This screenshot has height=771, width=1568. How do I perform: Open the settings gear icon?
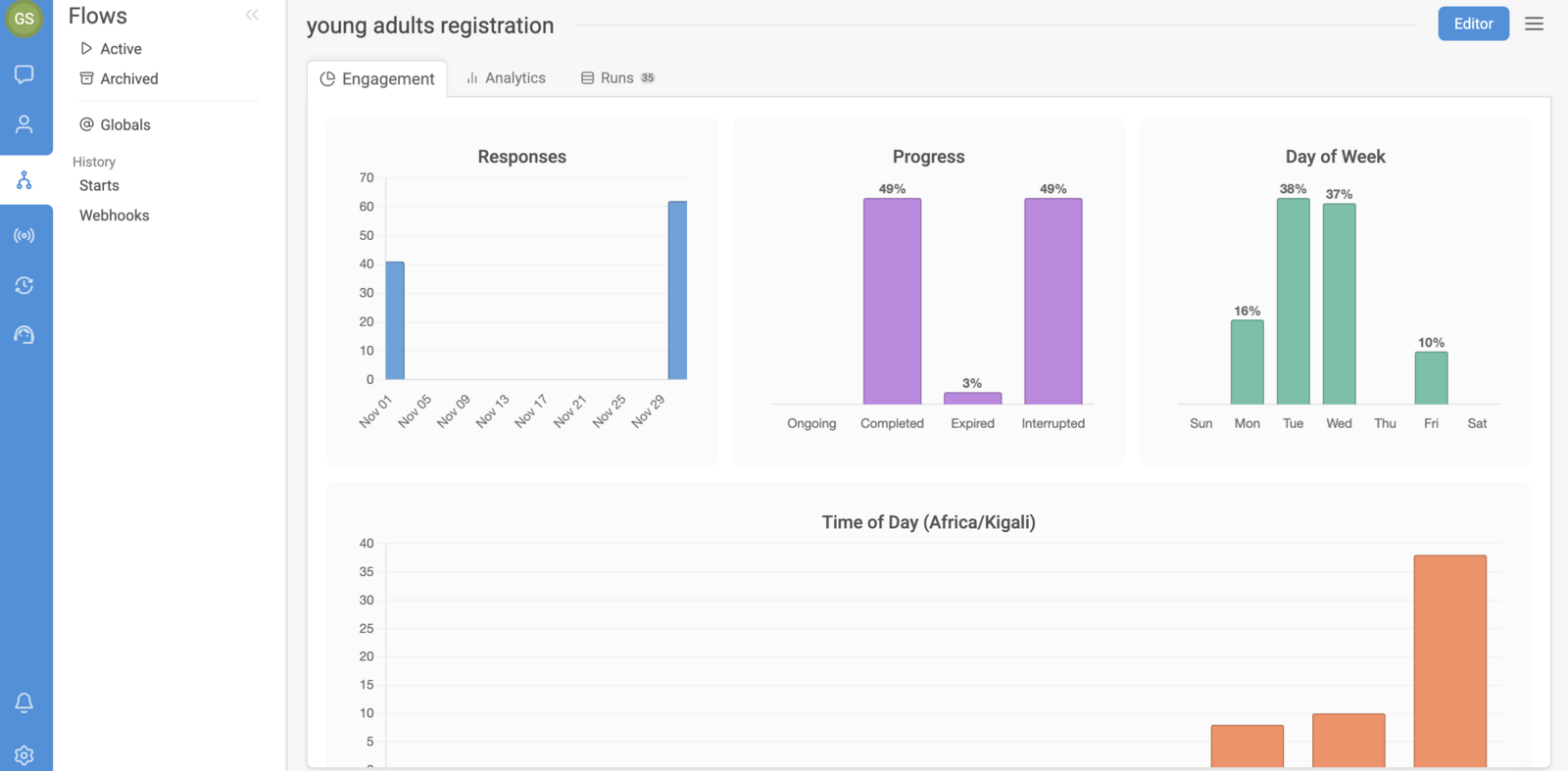point(24,755)
